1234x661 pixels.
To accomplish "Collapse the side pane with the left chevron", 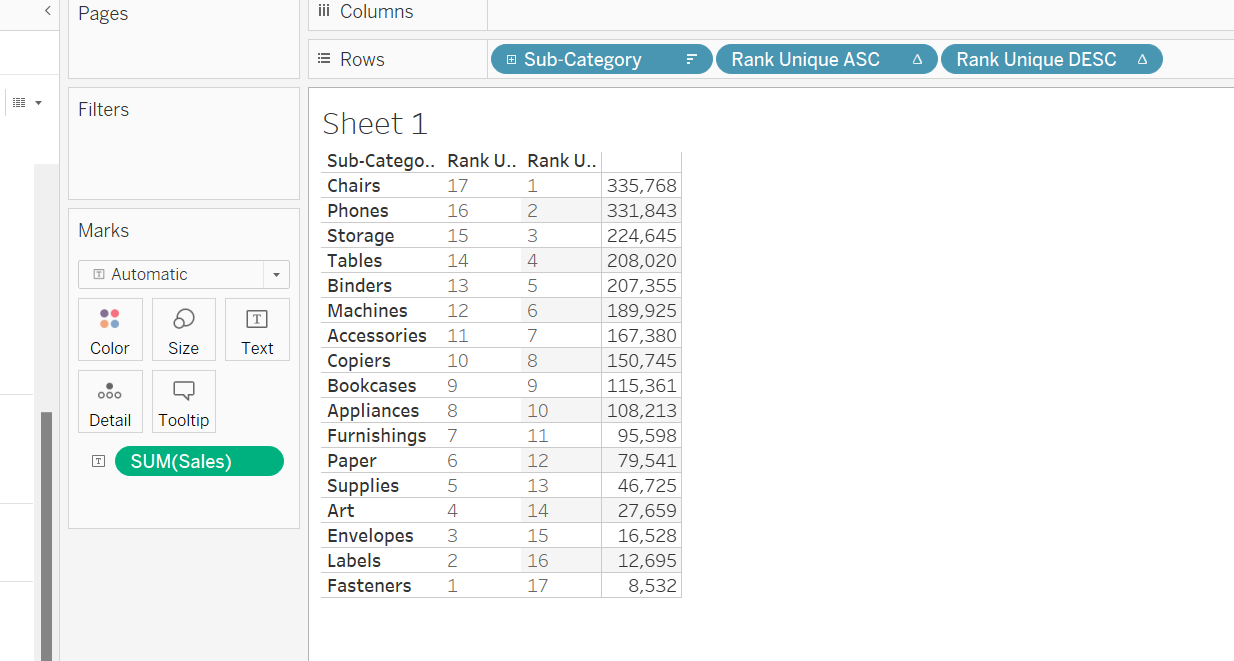I will coord(47,11).
